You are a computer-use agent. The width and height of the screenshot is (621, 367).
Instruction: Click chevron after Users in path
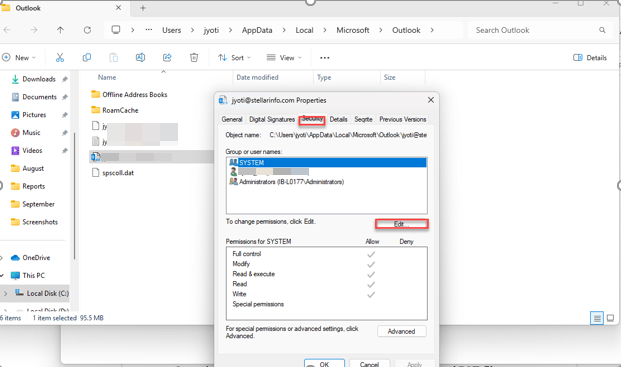(192, 30)
